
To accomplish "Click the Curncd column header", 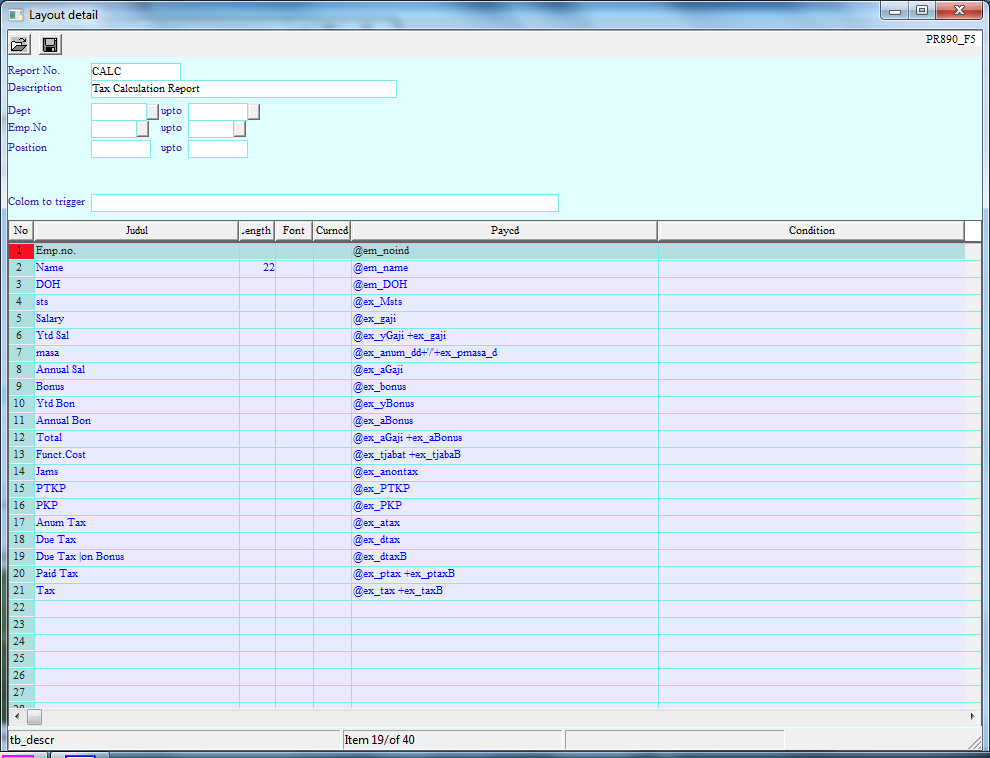I will [x=332, y=231].
